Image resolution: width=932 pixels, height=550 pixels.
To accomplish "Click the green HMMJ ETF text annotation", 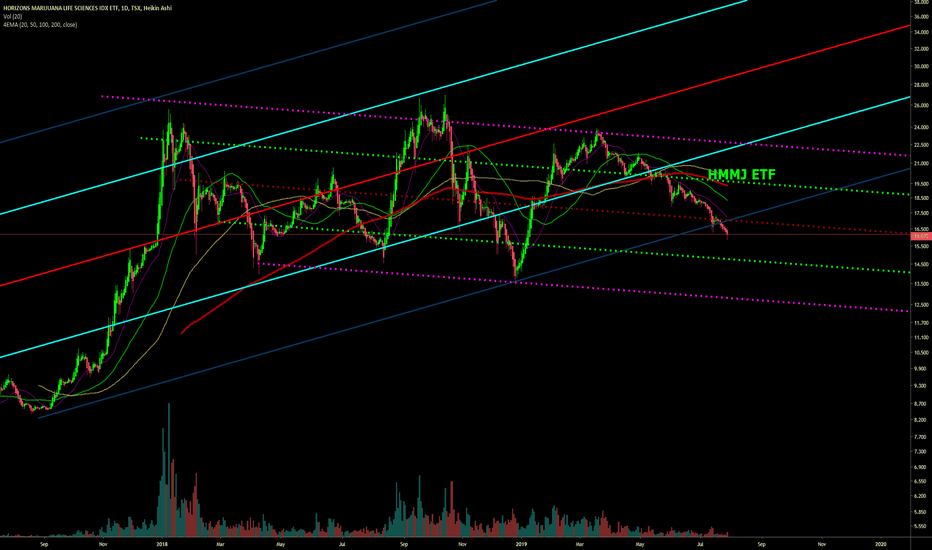I will coord(742,174).
